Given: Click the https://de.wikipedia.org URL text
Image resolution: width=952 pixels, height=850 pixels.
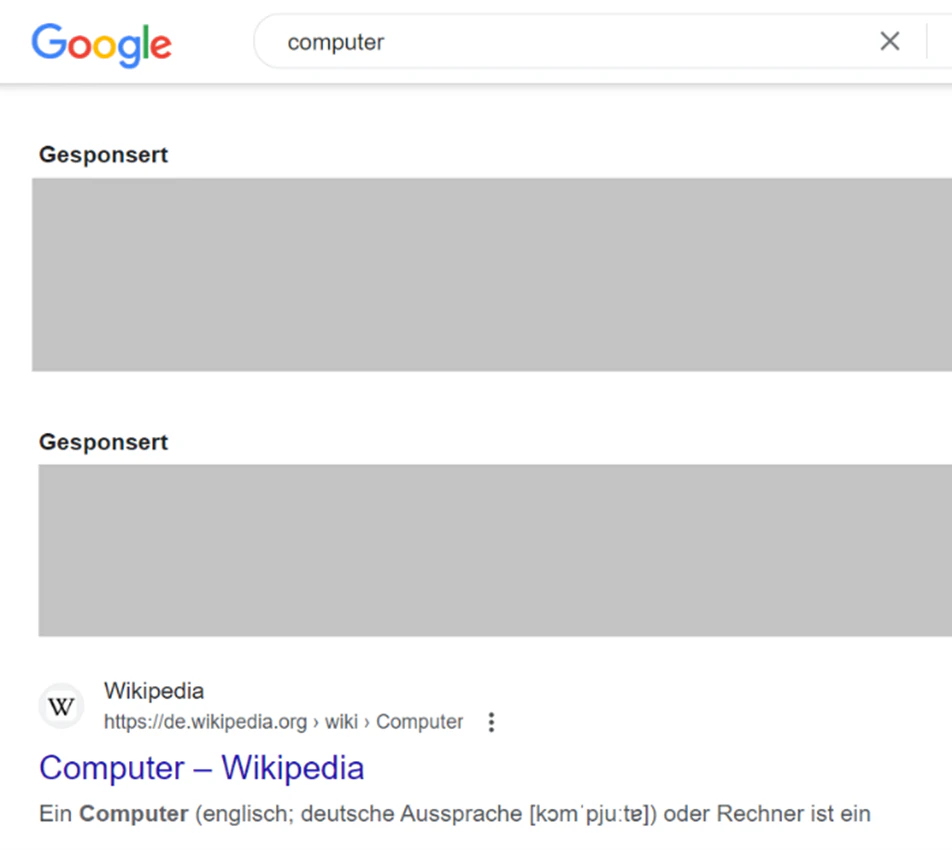Looking at the screenshot, I should (205, 722).
